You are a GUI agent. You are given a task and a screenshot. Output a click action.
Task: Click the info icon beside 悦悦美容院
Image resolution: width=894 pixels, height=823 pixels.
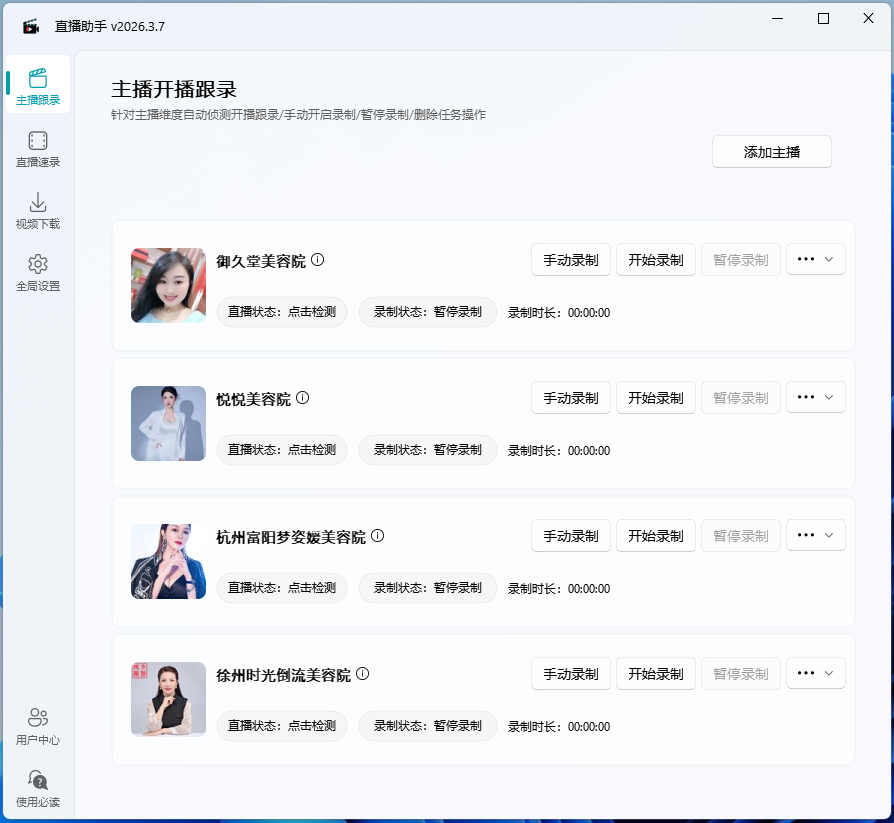pyautogui.click(x=302, y=397)
